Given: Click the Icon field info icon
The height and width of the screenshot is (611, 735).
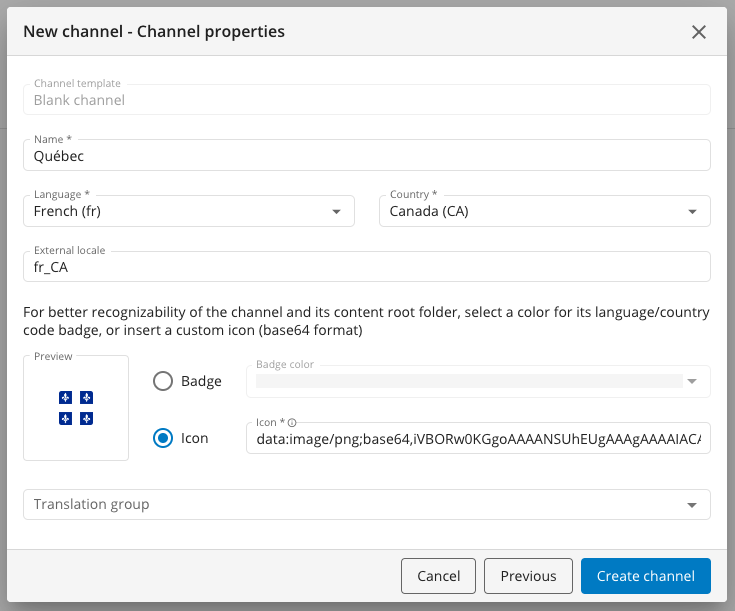Looking at the screenshot, I should tap(291, 423).
